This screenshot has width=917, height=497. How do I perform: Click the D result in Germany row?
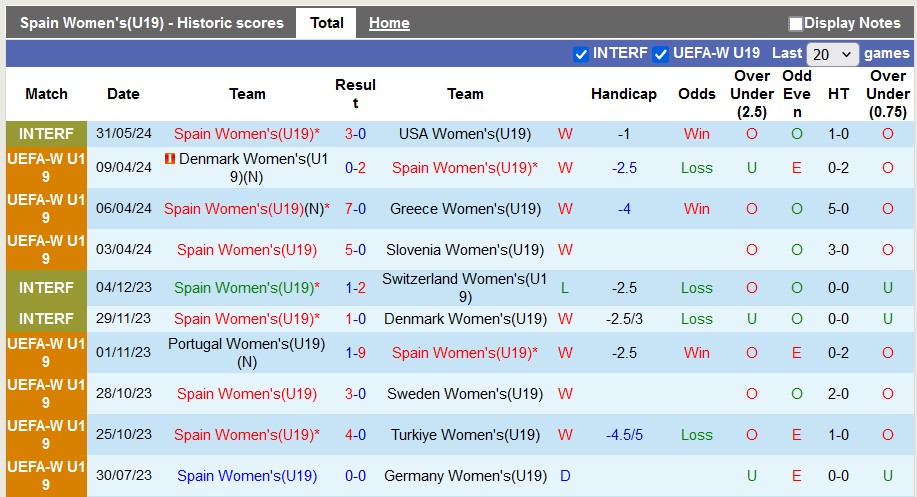(x=565, y=475)
